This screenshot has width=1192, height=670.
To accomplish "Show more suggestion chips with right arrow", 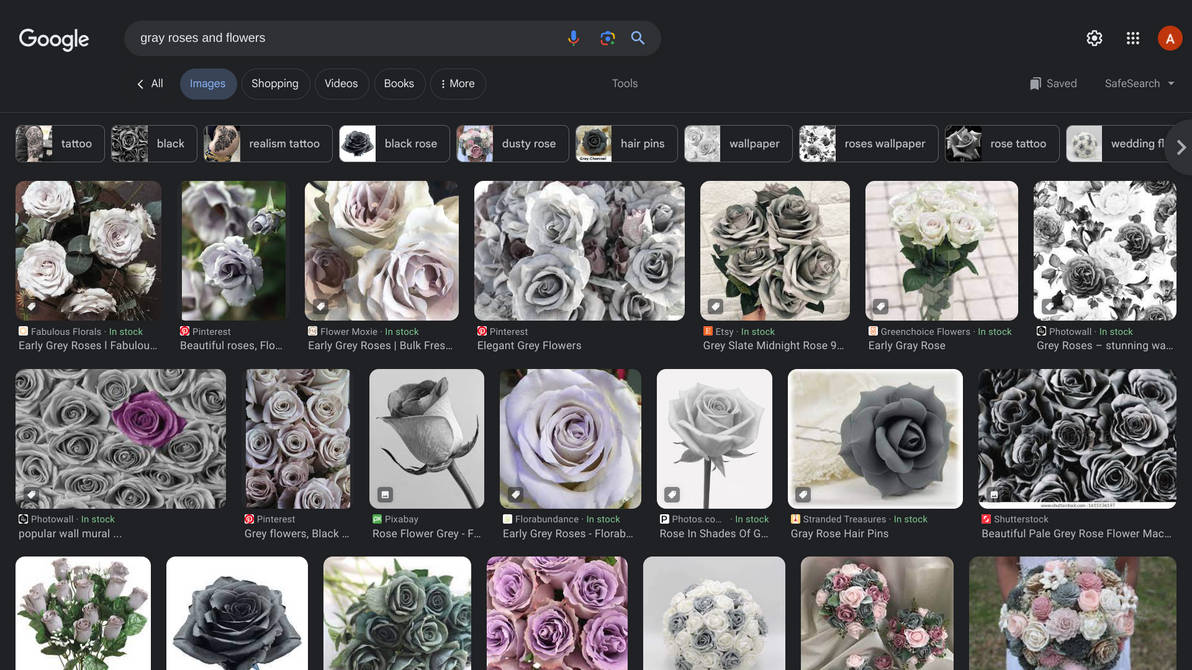I will click(1181, 148).
